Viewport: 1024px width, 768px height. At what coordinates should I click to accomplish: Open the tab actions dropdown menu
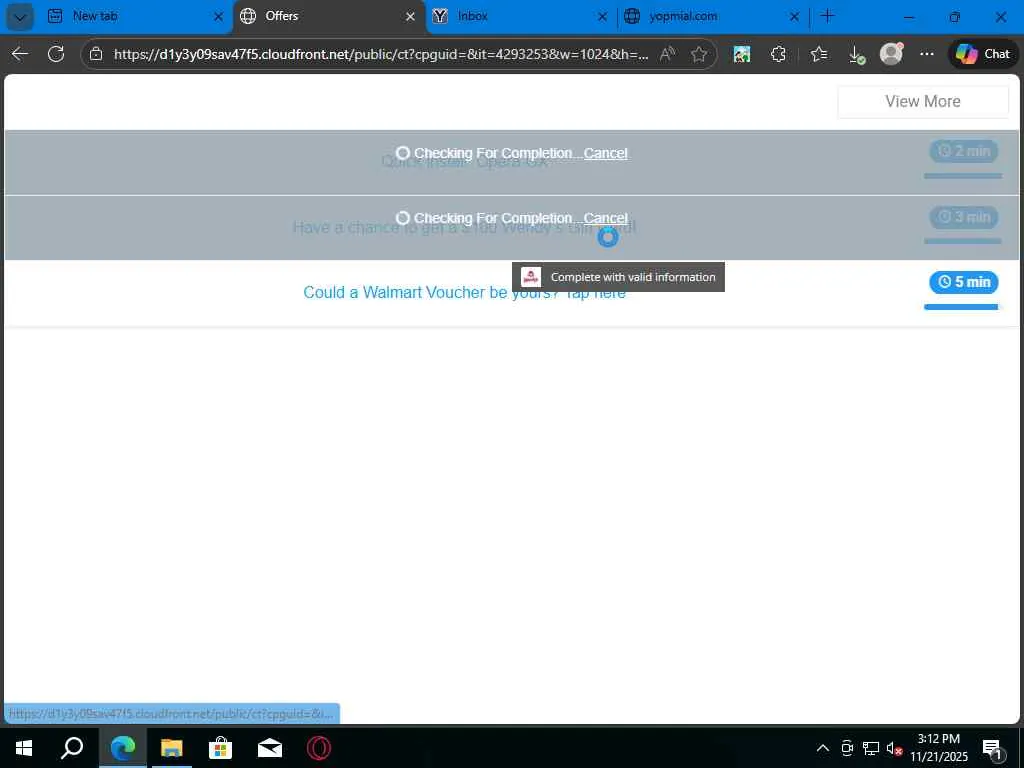[20, 17]
